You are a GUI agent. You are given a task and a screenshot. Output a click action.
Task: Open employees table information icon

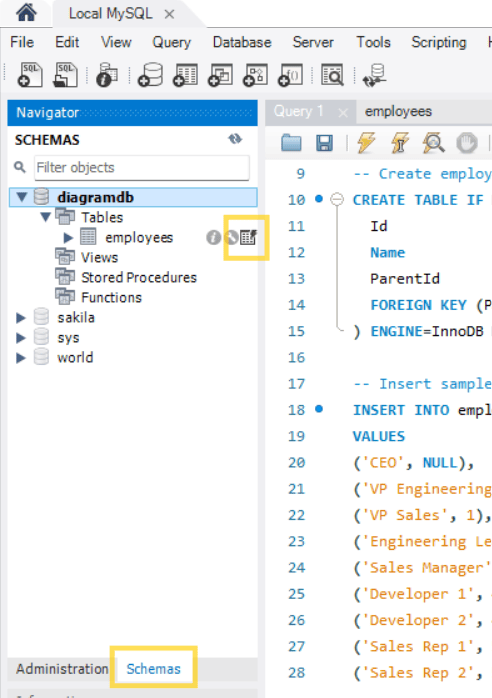213,238
